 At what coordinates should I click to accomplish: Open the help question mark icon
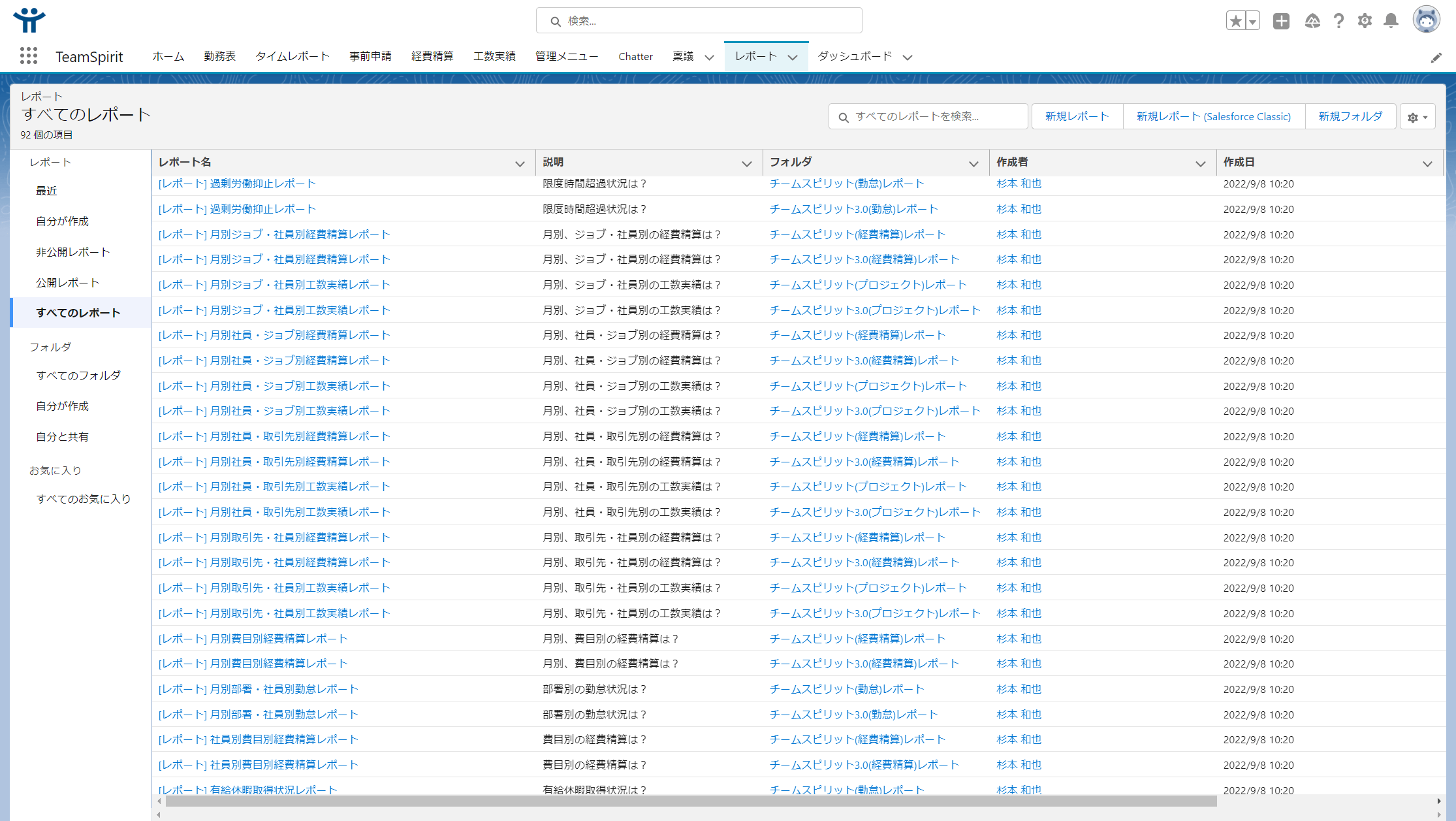point(1338,21)
